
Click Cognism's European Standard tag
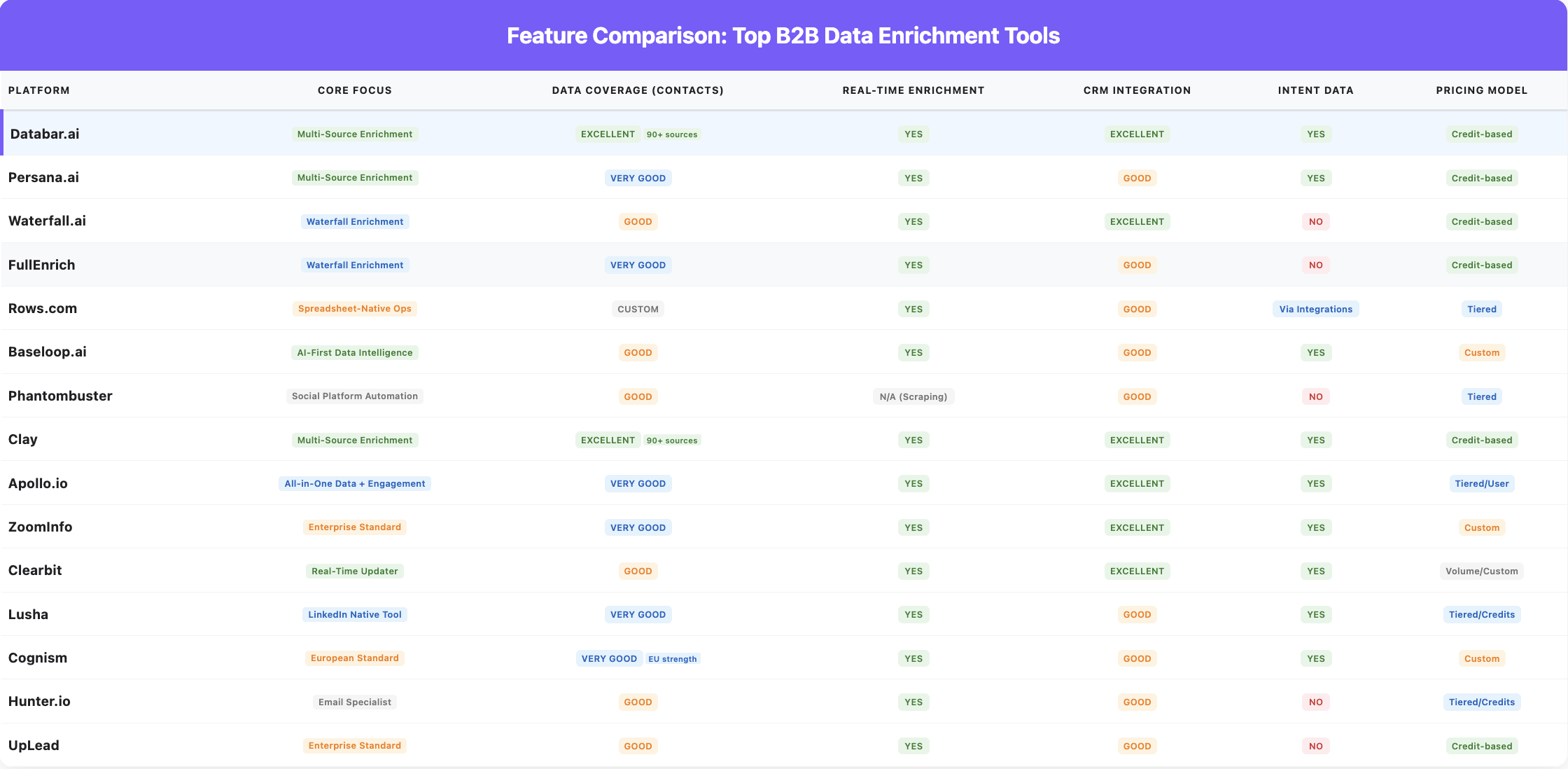(x=355, y=658)
